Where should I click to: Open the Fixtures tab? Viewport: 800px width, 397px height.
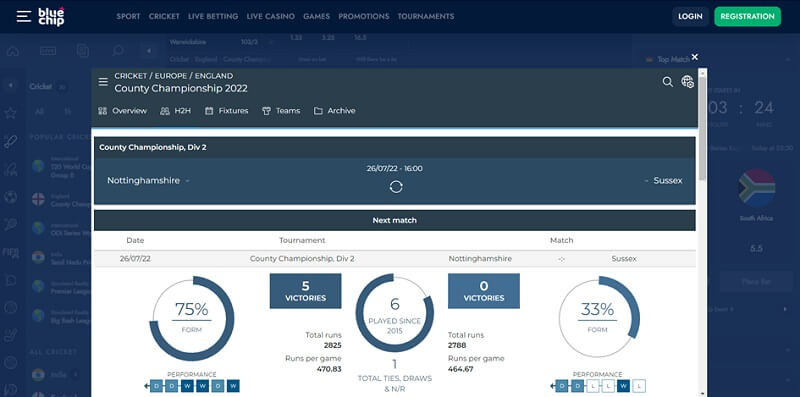click(227, 111)
